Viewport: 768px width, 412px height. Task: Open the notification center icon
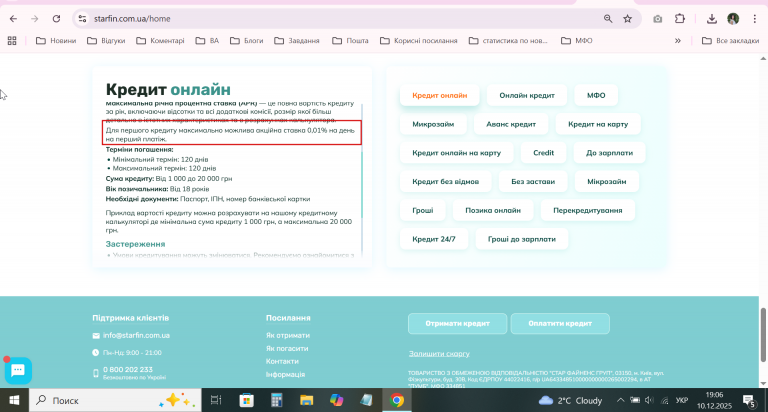pyautogui.click(x=749, y=401)
